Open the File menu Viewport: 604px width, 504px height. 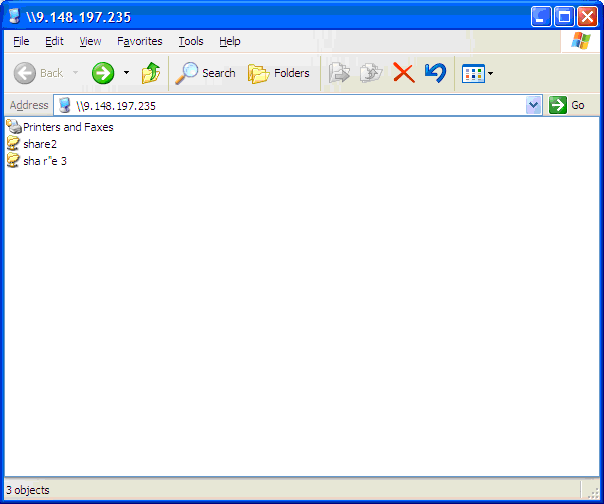pos(21,41)
